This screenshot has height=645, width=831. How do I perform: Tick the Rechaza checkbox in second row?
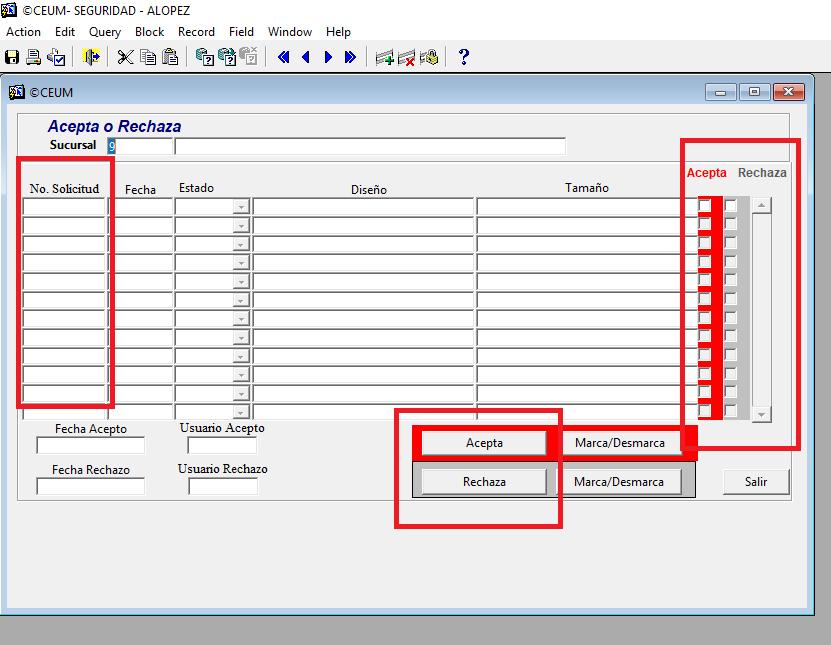click(731, 224)
